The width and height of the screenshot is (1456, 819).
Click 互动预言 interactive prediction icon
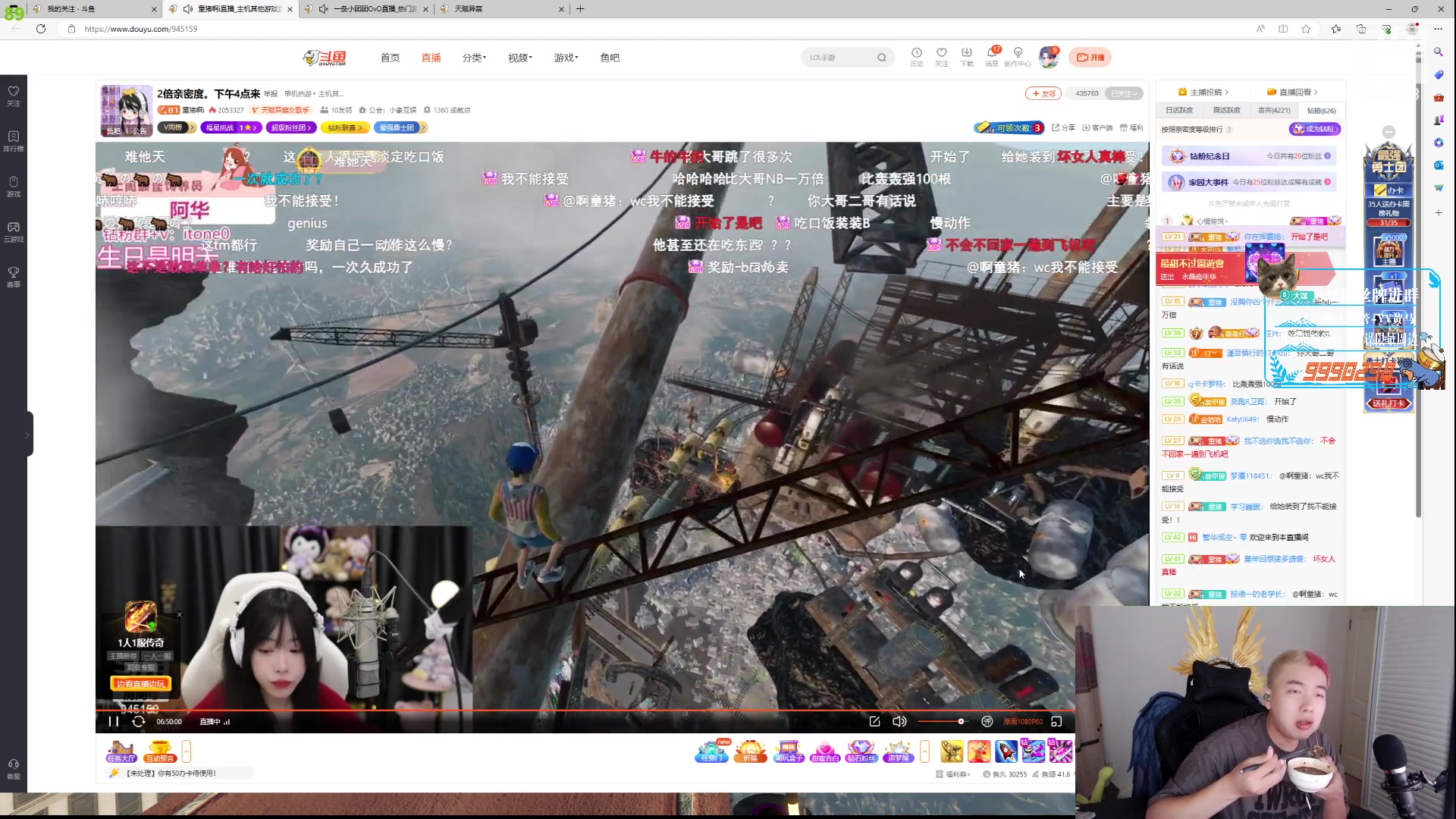pyautogui.click(x=160, y=751)
